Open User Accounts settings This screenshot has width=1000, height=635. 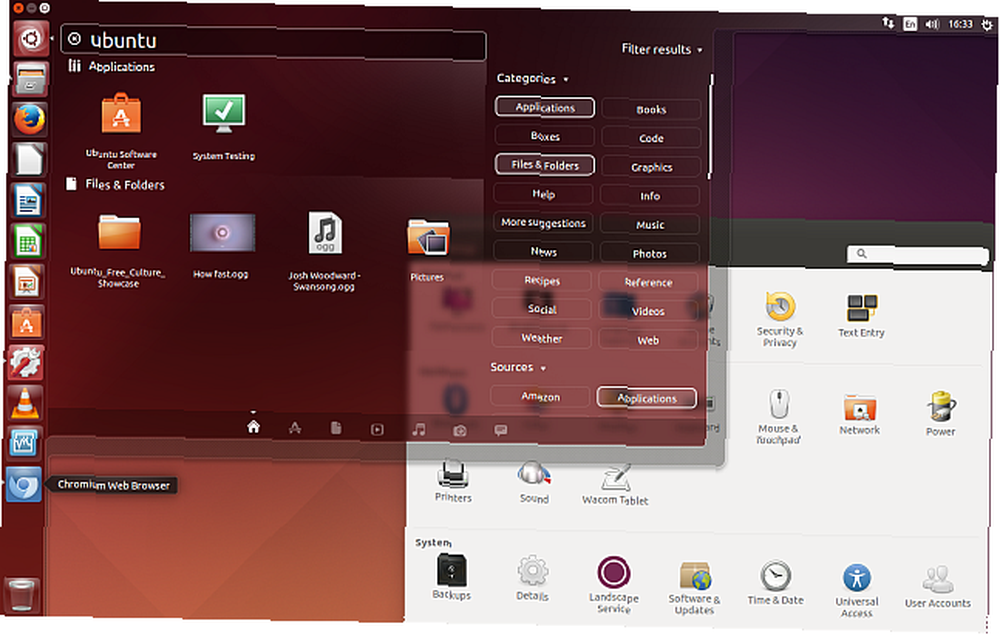(x=938, y=587)
